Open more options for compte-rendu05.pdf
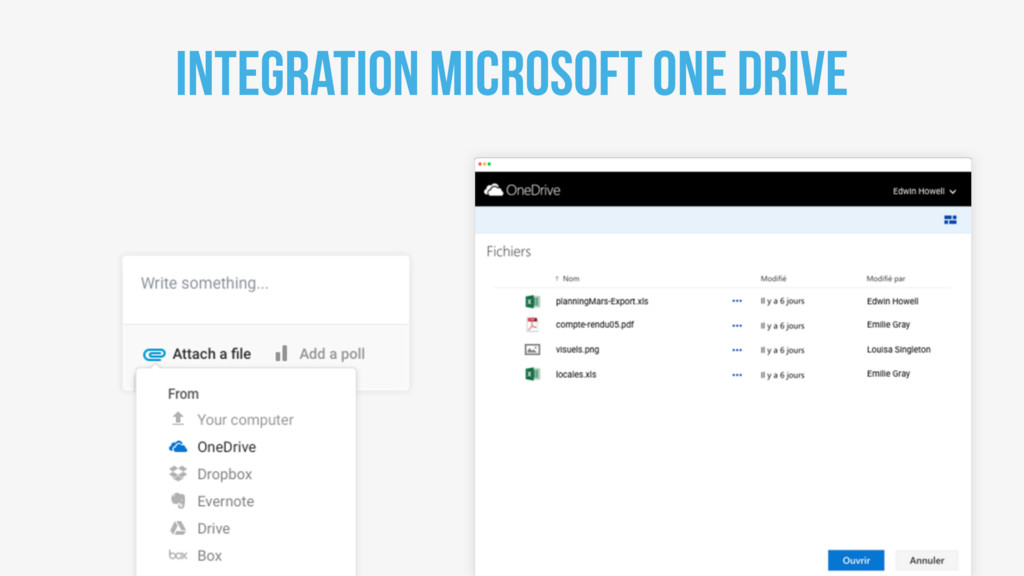 (737, 325)
